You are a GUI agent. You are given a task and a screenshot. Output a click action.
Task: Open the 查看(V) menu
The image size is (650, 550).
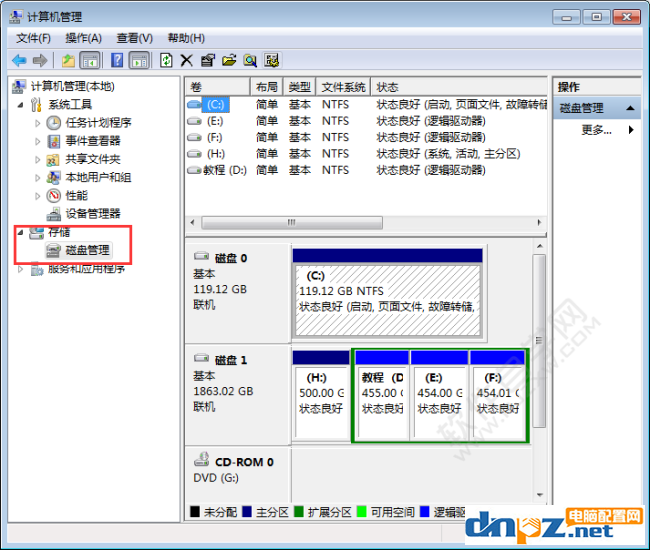(x=134, y=38)
